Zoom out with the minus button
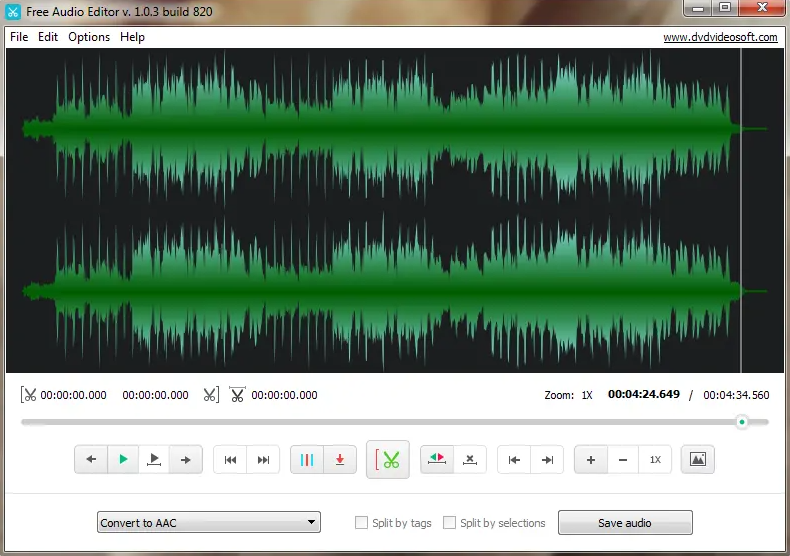This screenshot has height=556, width=790. click(623, 459)
